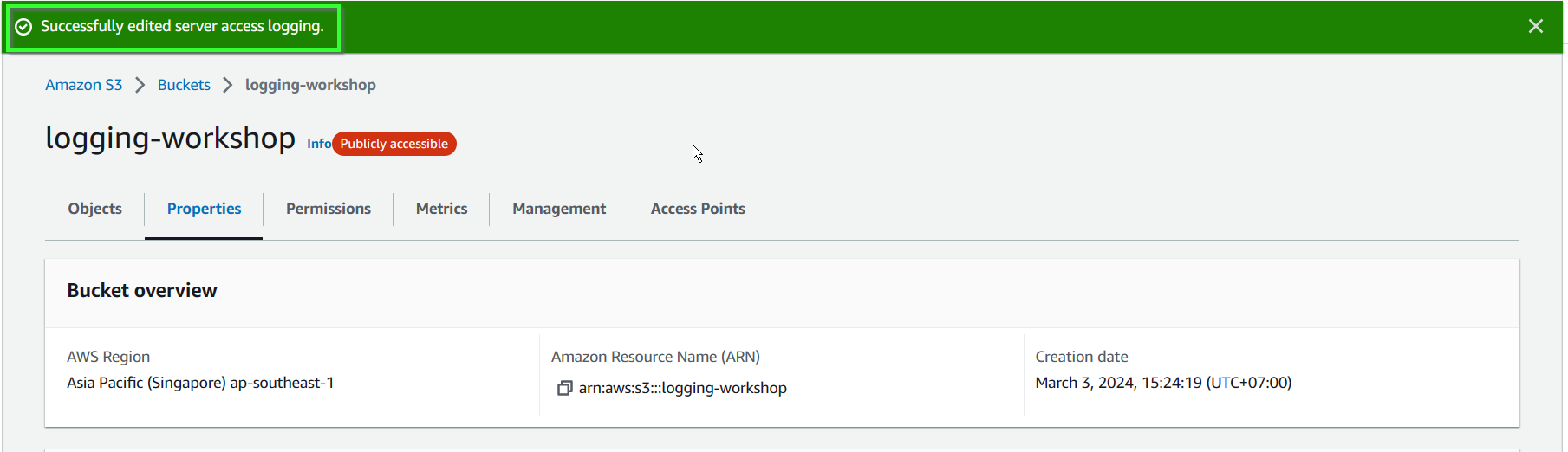Click the AWS Region label
The height and width of the screenshot is (452, 1568).
tap(108, 357)
